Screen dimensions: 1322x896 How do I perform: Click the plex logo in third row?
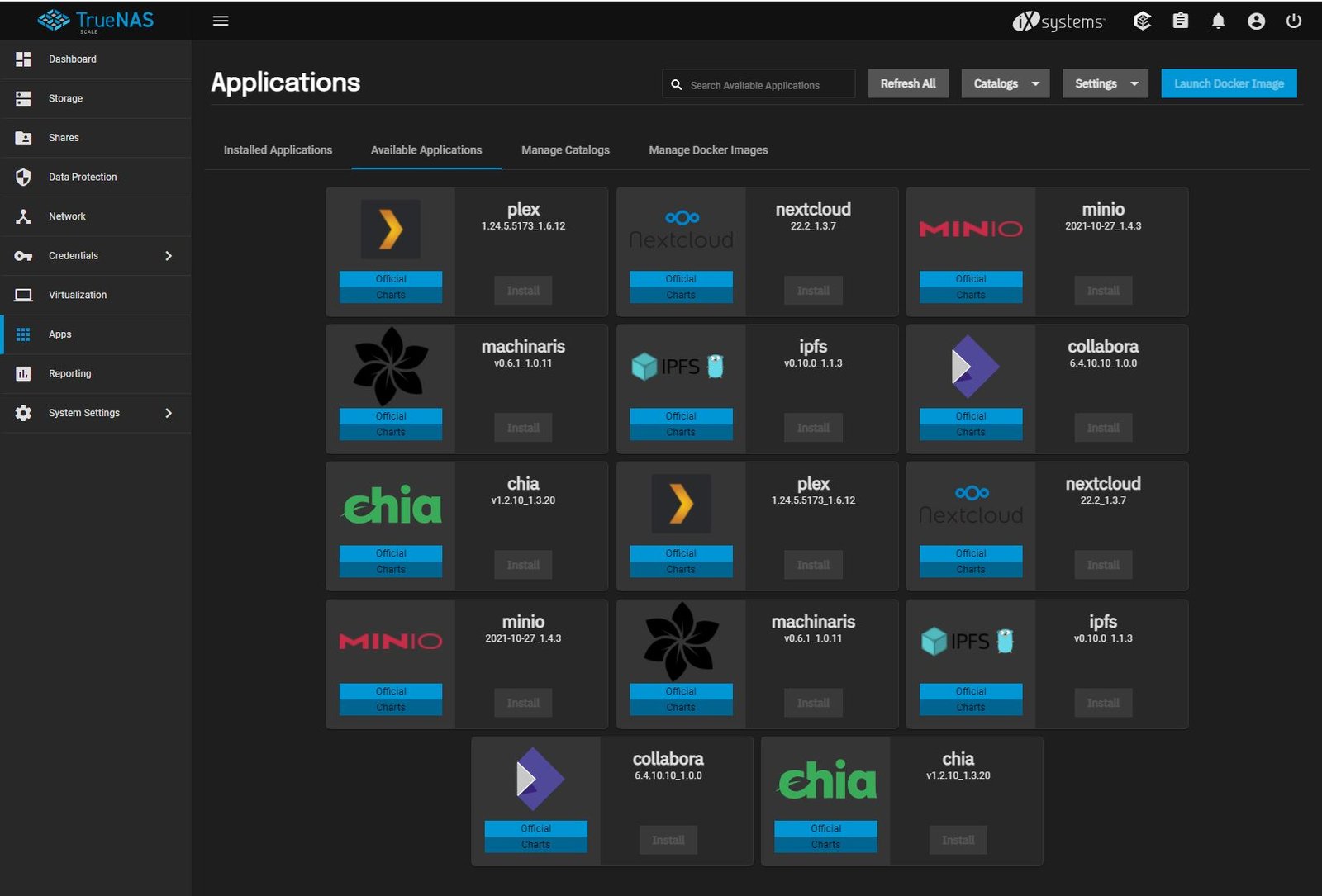(681, 504)
